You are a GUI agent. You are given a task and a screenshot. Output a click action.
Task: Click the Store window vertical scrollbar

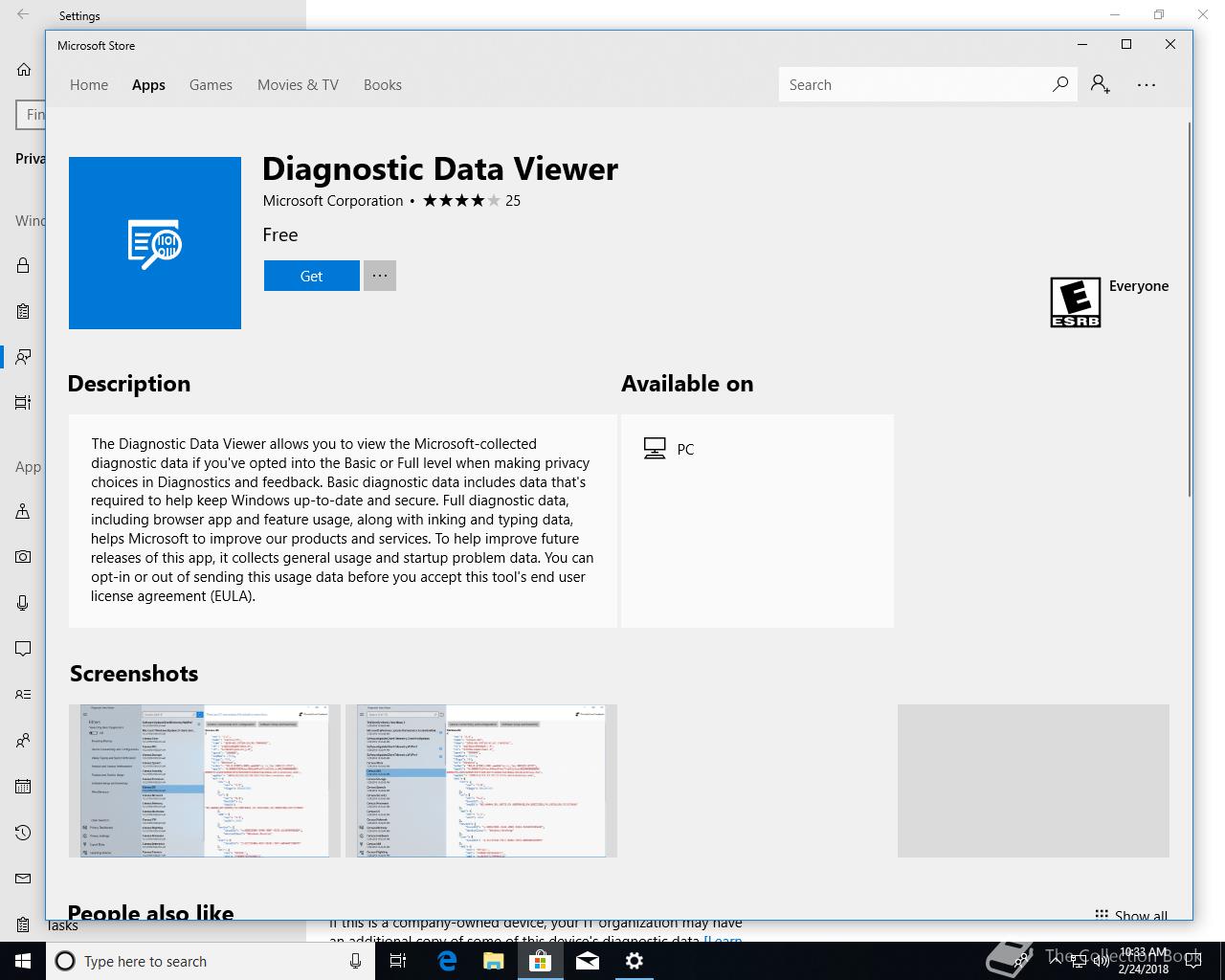pos(1190,309)
